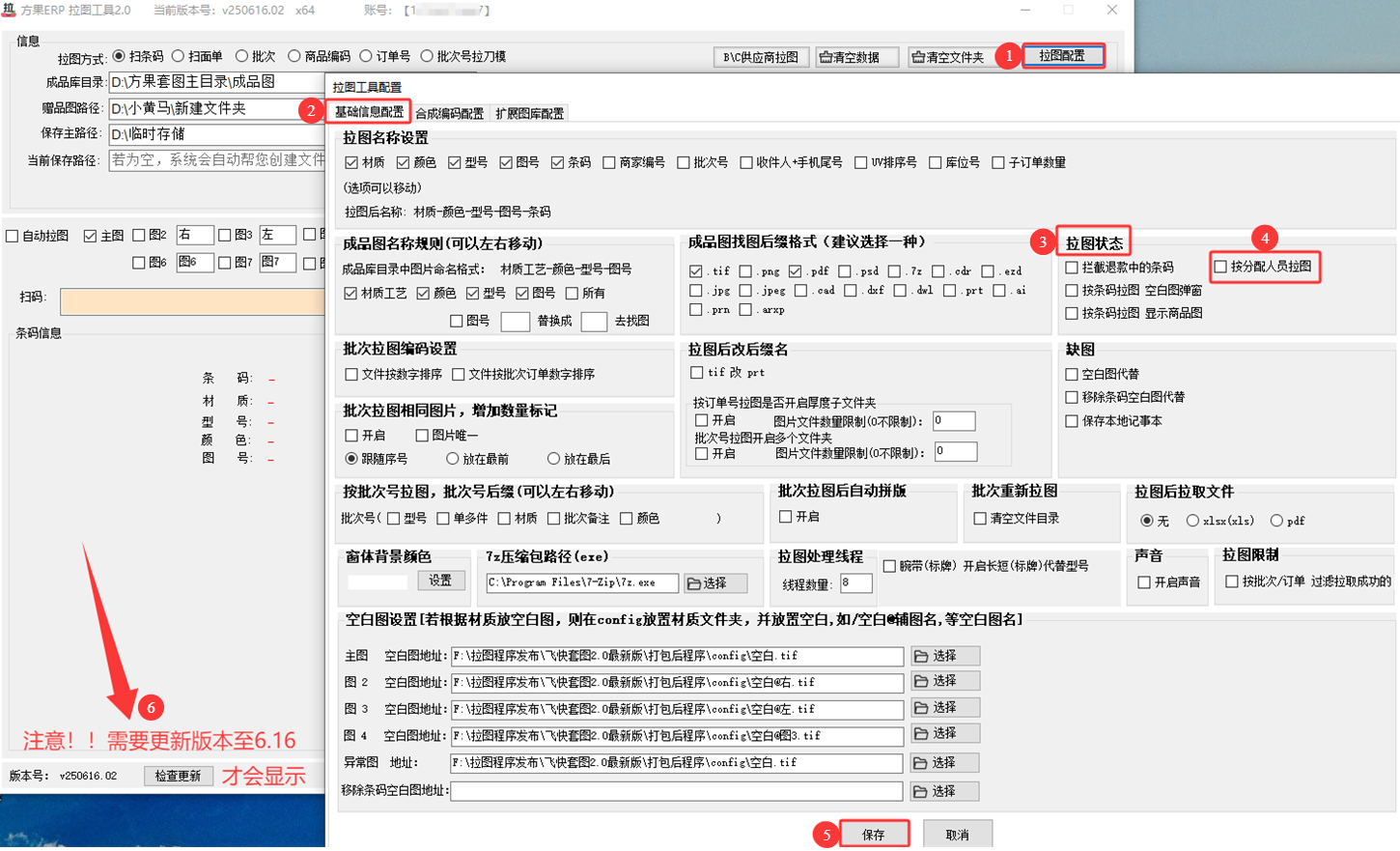
Task: Click the 清空文件夹 button
Action: 948,57
